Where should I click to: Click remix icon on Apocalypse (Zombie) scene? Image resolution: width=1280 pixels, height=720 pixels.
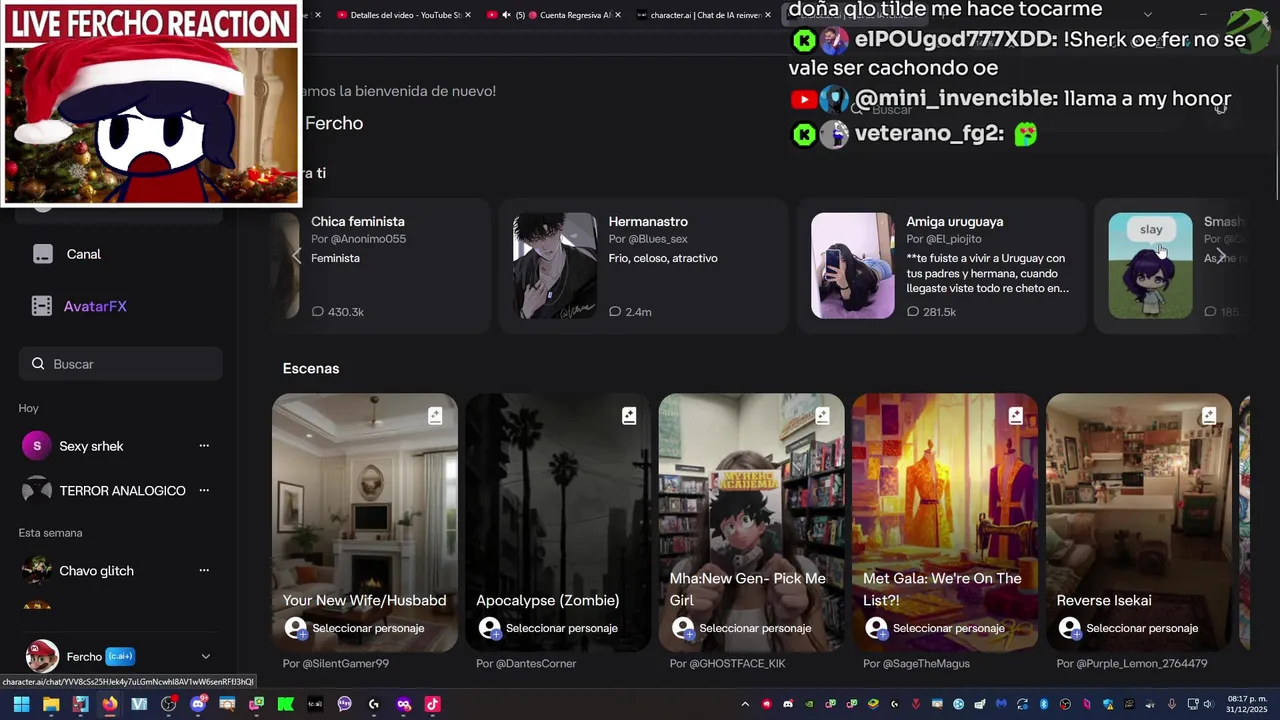click(629, 416)
